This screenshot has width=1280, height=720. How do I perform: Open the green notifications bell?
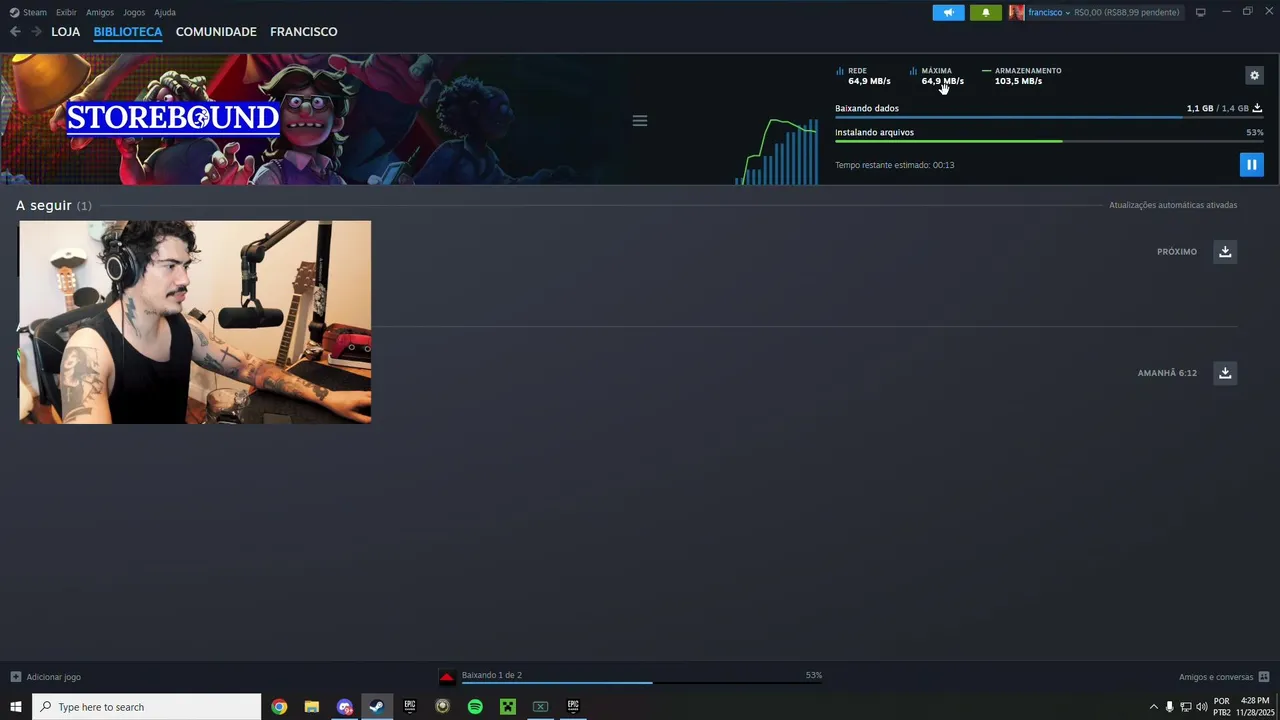click(x=985, y=12)
